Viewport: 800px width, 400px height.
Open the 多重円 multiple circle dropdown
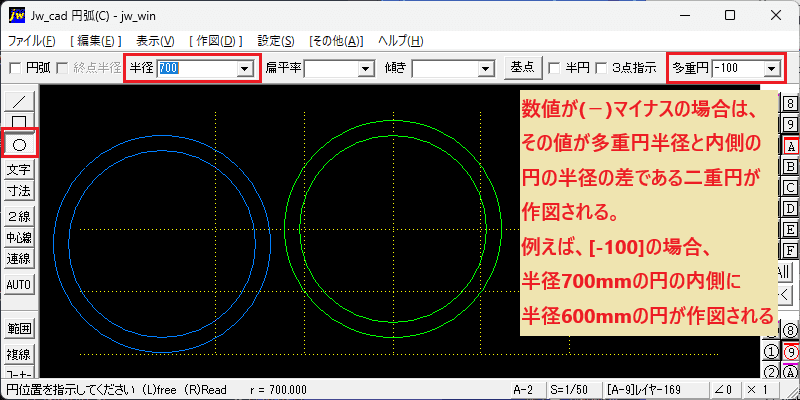click(x=771, y=68)
